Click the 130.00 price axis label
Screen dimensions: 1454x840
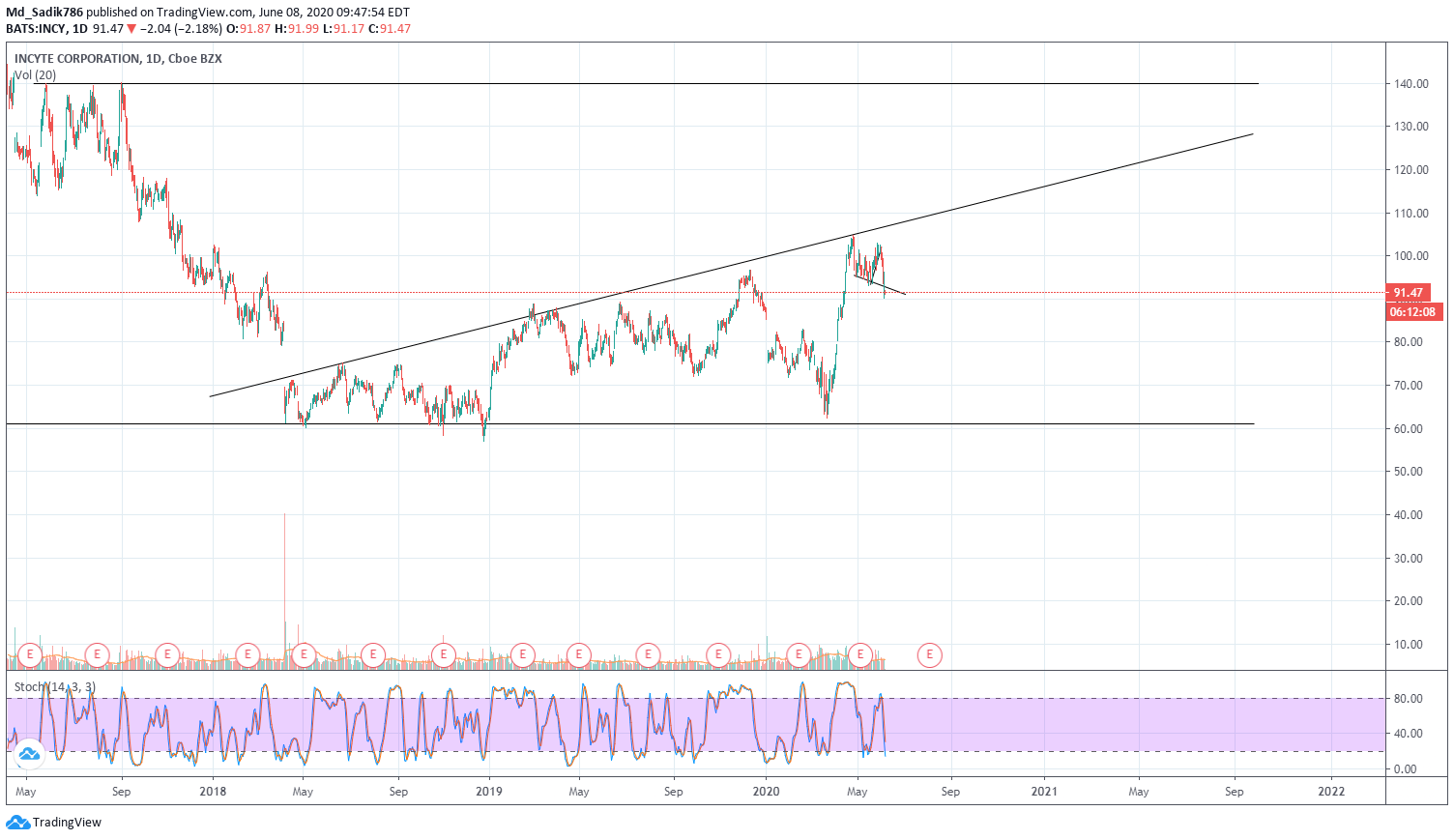(1411, 127)
